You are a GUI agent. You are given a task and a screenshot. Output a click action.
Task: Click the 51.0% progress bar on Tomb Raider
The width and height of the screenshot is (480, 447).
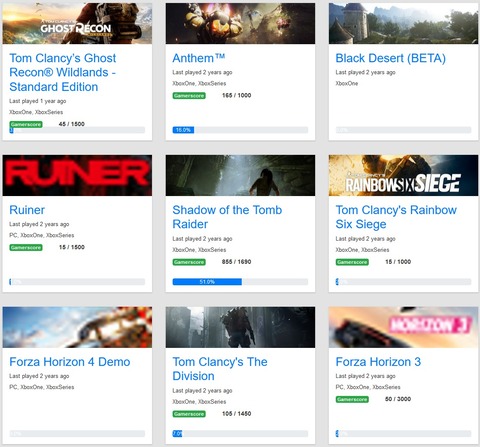pyautogui.click(x=240, y=282)
